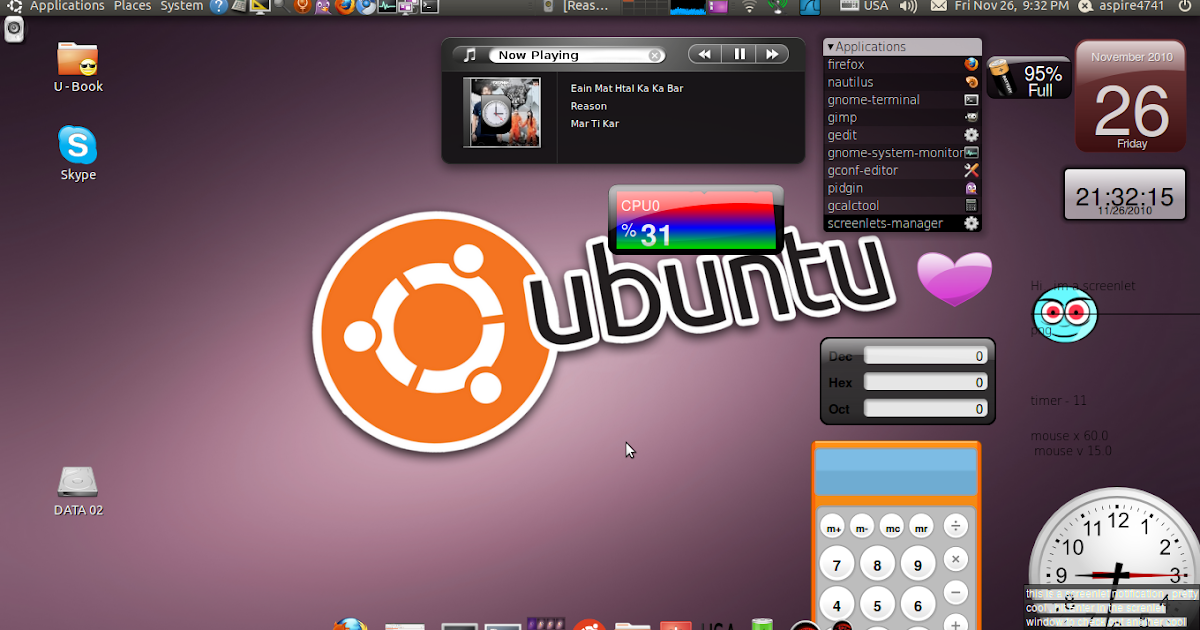The image size is (1200, 630).
Task: Click the Firefox icon in the bottom dock
Action: coord(350,624)
